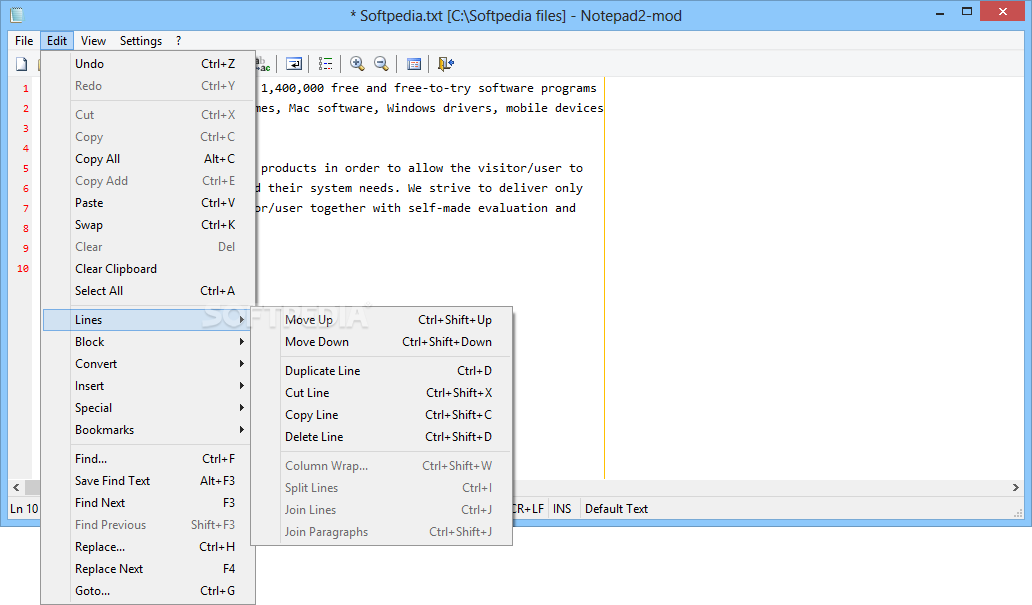
Task: Click the Zoom Out magnifier icon
Action: point(381,64)
